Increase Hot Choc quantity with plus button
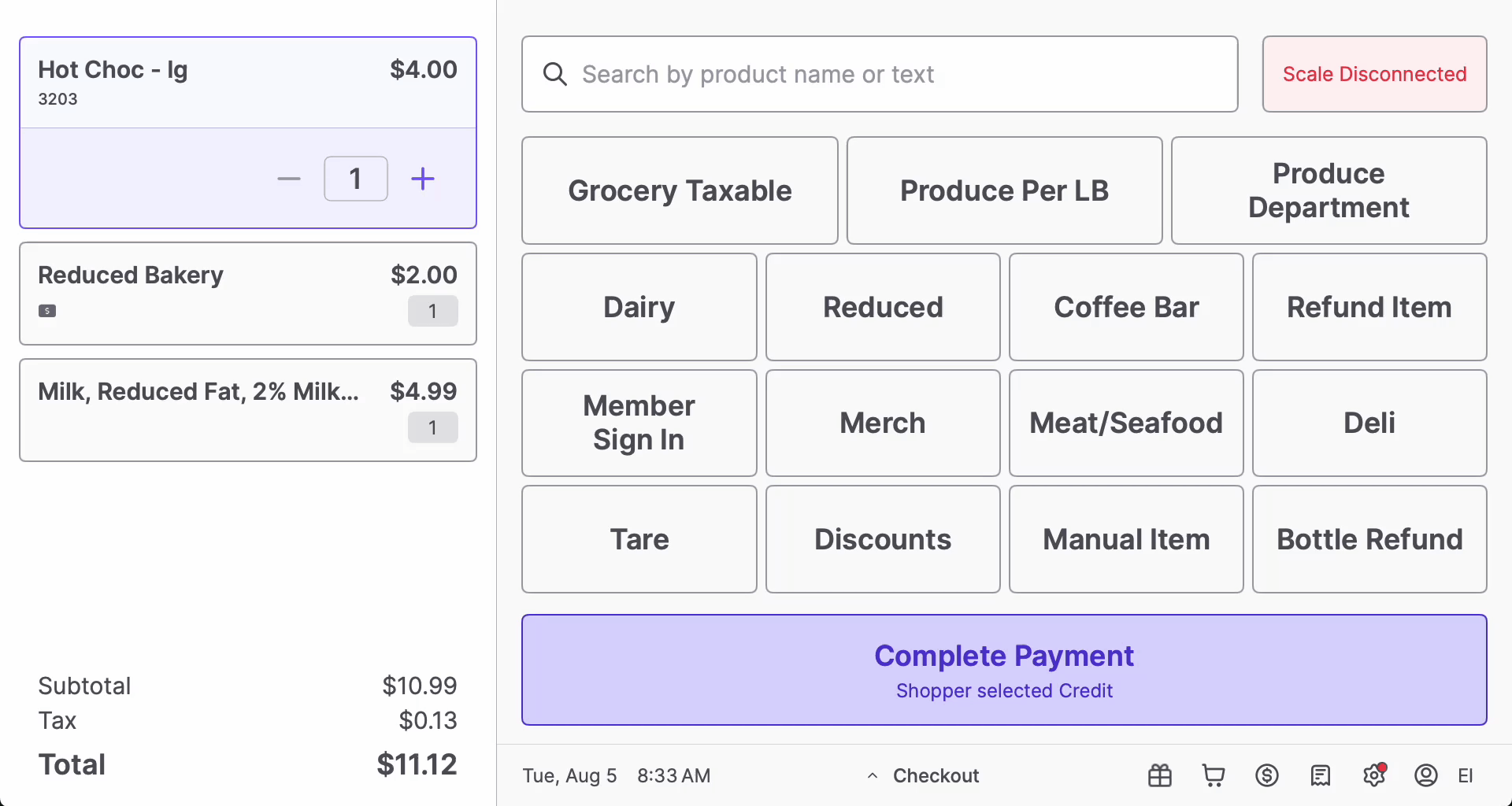The height and width of the screenshot is (806, 1512). pyautogui.click(x=423, y=179)
